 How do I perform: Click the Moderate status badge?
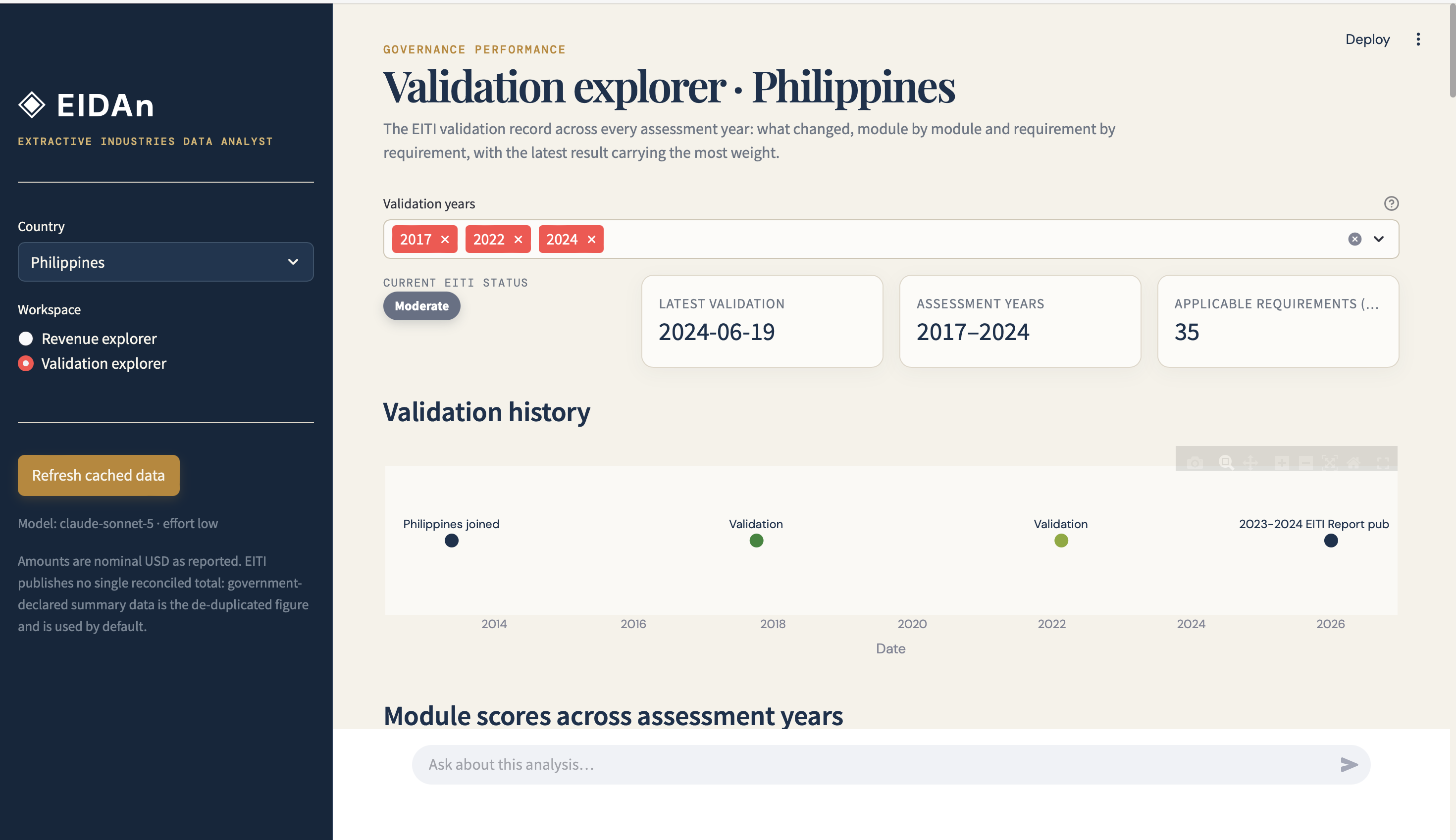[421, 306]
